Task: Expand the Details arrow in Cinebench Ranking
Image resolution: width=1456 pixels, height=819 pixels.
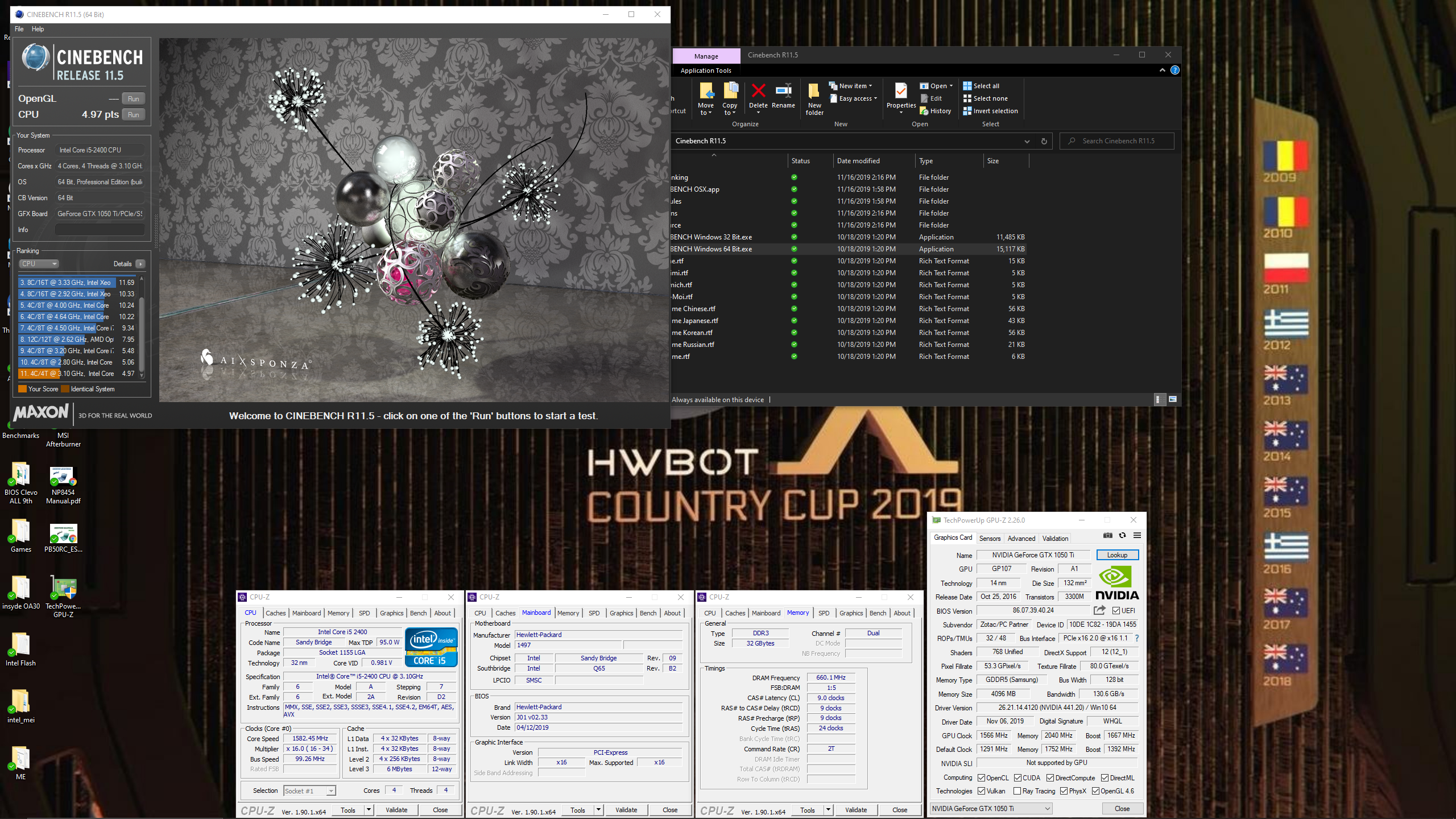Action: coord(140,264)
